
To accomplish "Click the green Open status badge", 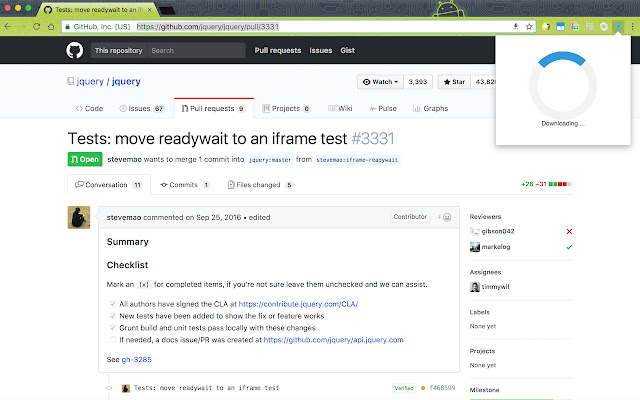I will pos(85,159).
